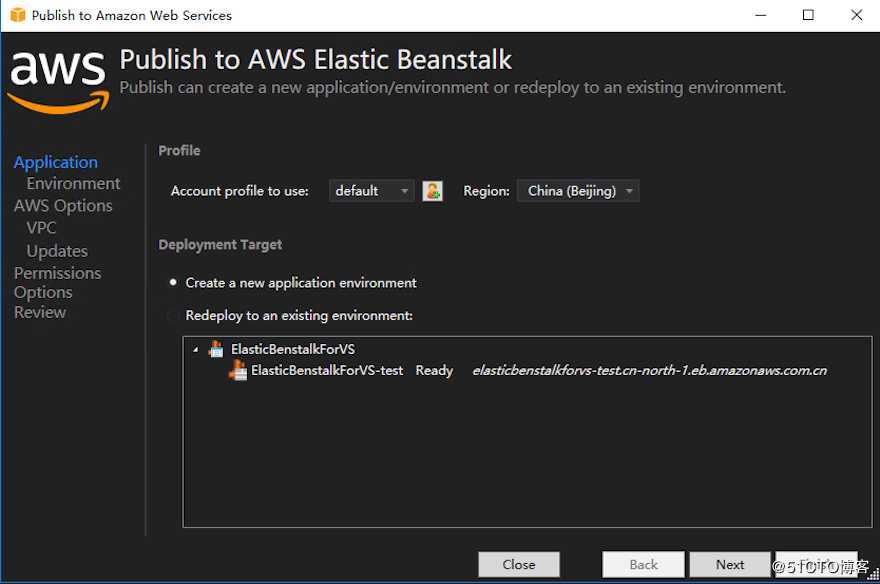The image size is (880, 584).
Task: Click the add account profile icon
Action: 432,191
